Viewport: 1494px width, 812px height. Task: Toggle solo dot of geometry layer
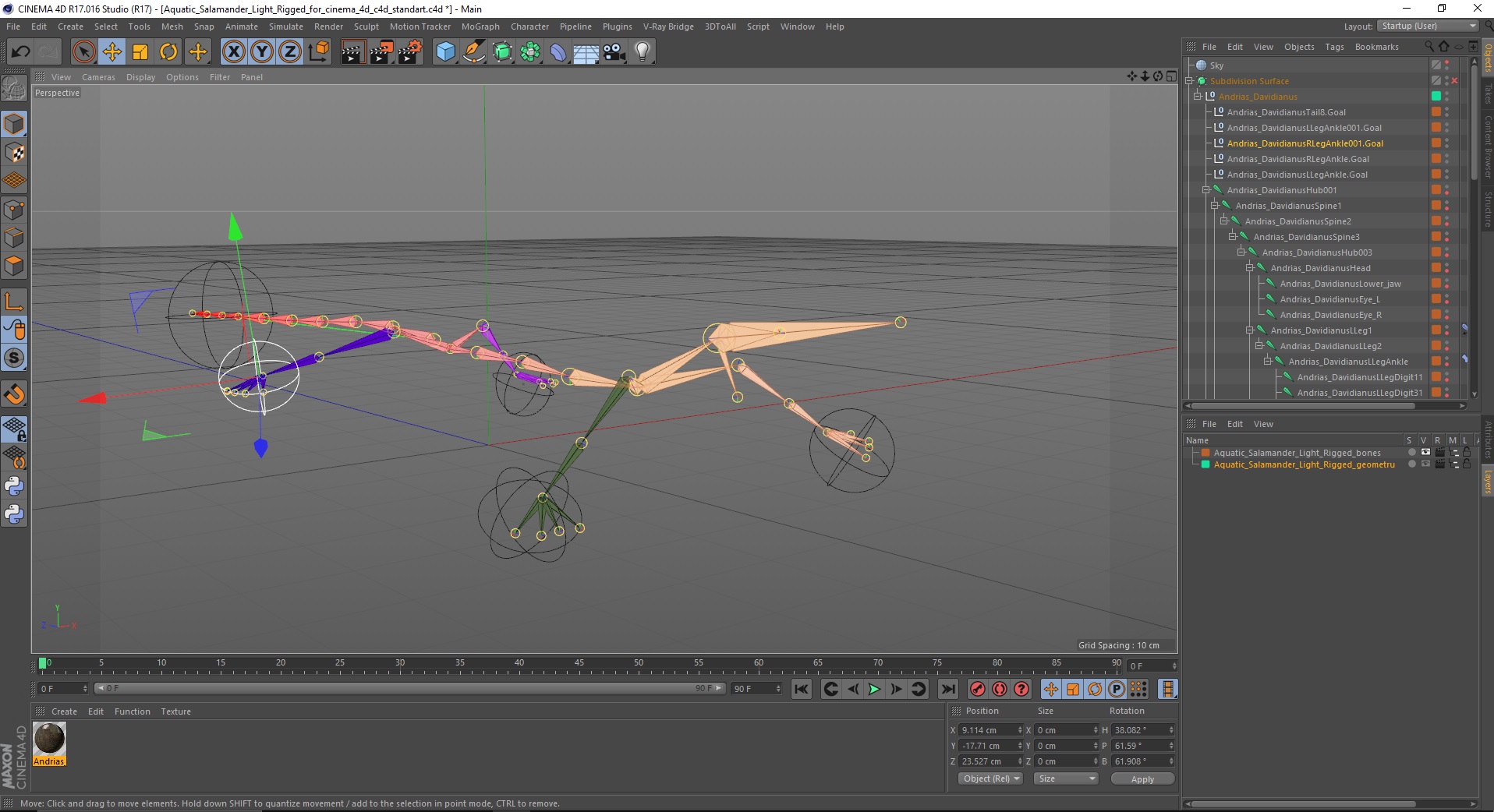point(1411,464)
